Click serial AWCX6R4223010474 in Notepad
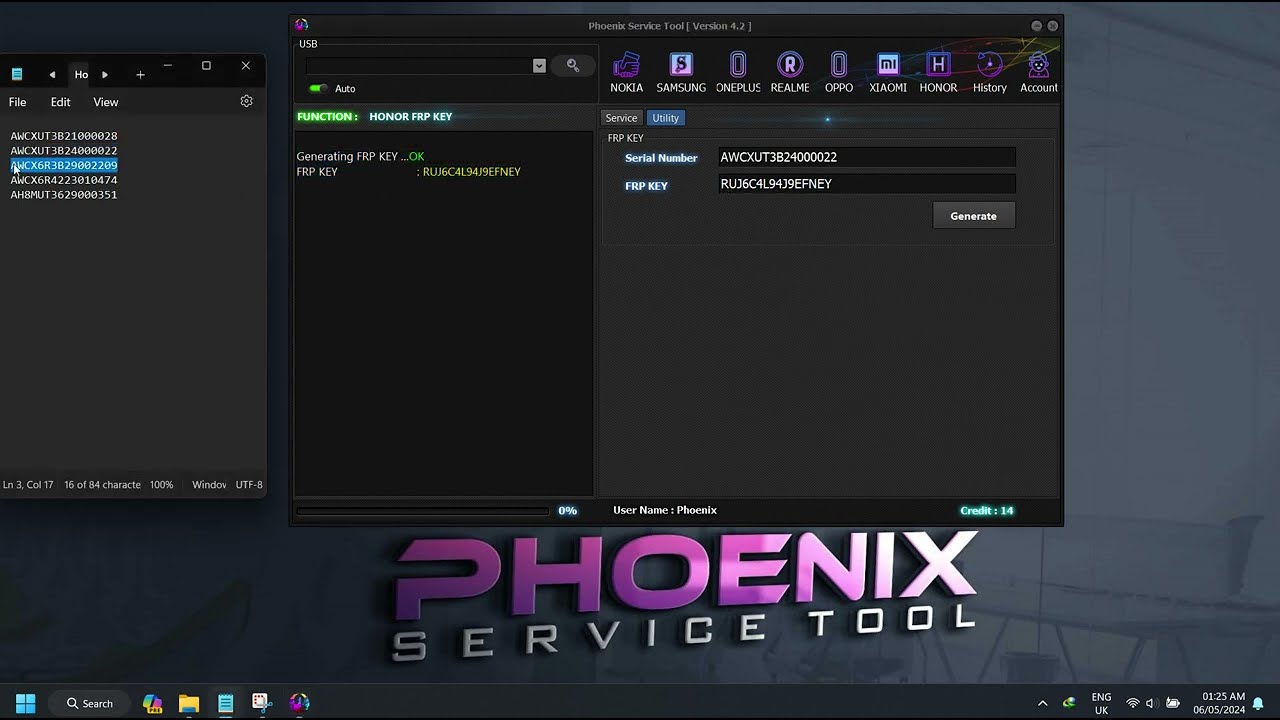1280x720 pixels. (x=64, y=180)
